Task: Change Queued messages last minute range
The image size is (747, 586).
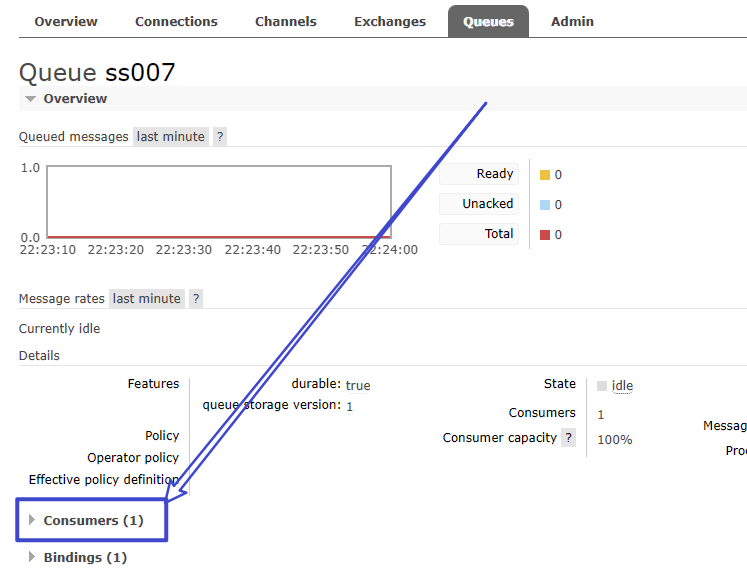Action: [171, 137]
